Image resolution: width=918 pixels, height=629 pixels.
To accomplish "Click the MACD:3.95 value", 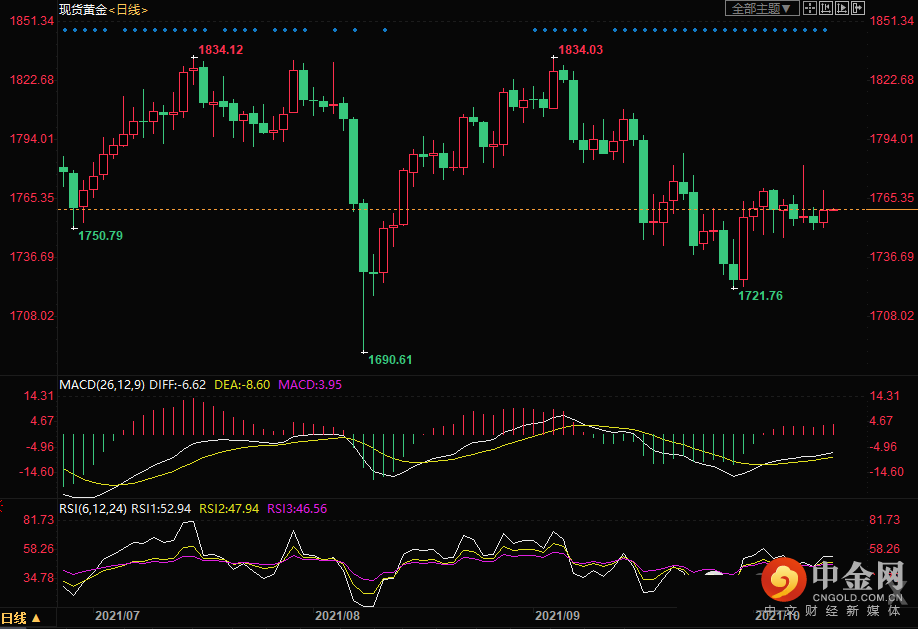I will [310, 385].
